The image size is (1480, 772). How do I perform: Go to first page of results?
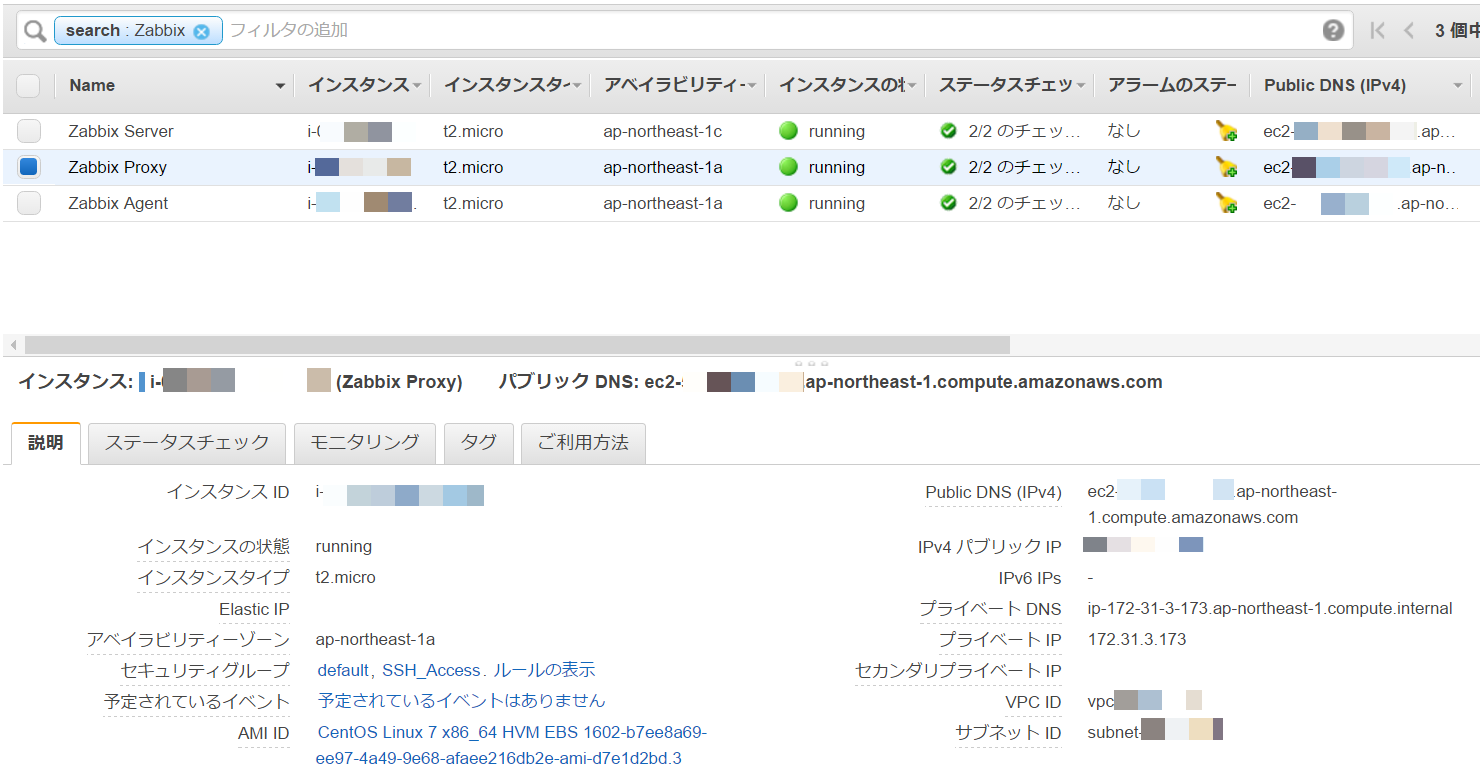(x=1377, y=31)
